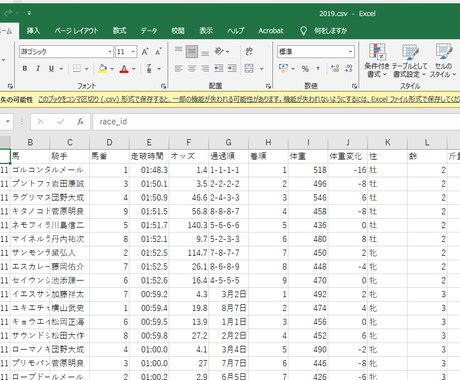Click merge and center icon
This screenshot has width=460, height=380.
coord(249,68)
